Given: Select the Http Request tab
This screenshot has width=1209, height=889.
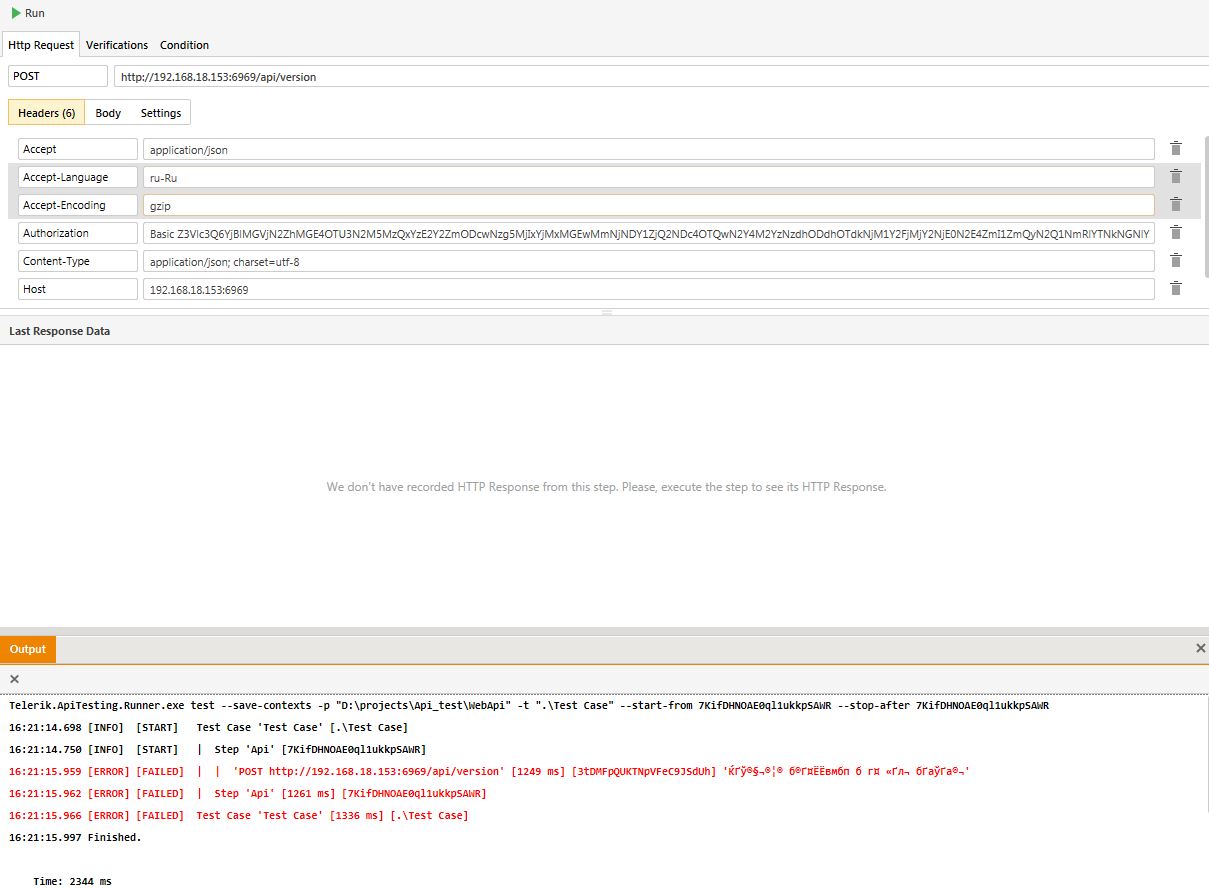Looking at the screenshot, I should click(41, 45).
